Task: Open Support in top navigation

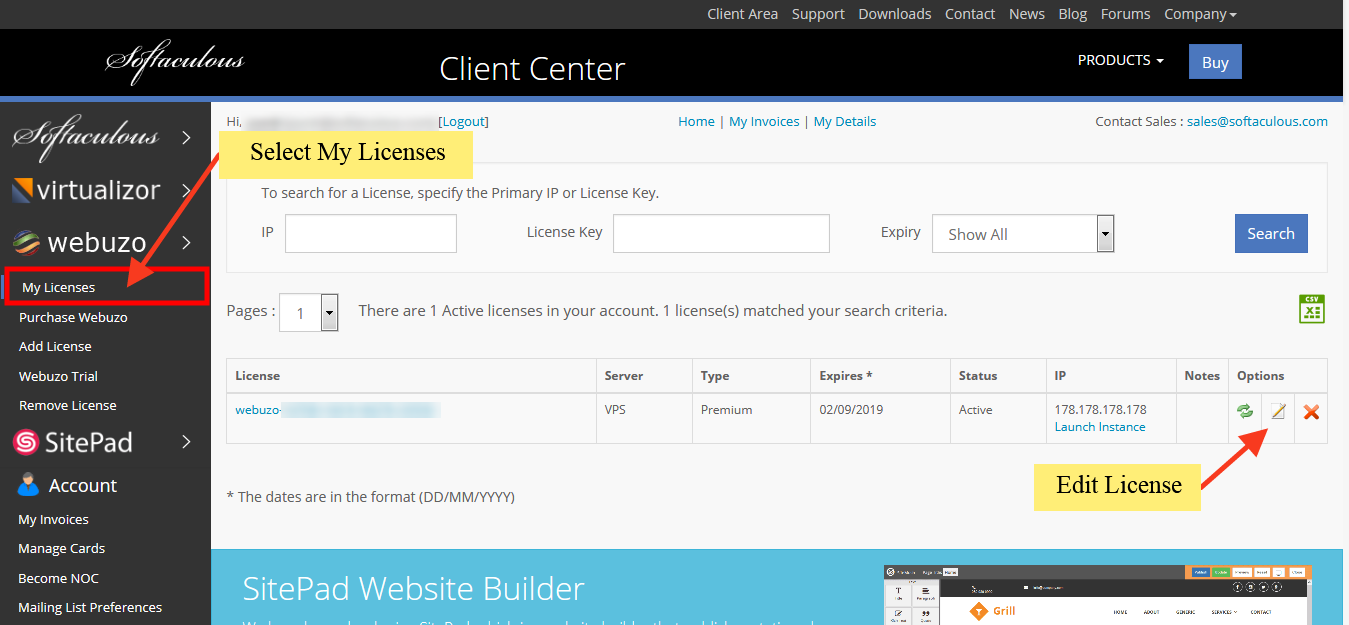Action: (818, 14)
